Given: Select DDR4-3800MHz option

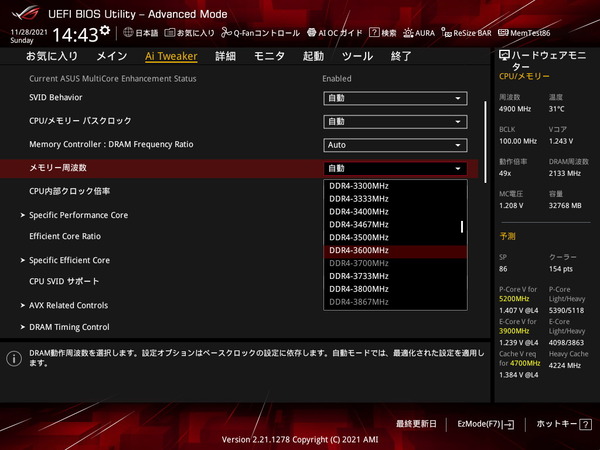Looking at the screenshot, I should pos(395,289).
